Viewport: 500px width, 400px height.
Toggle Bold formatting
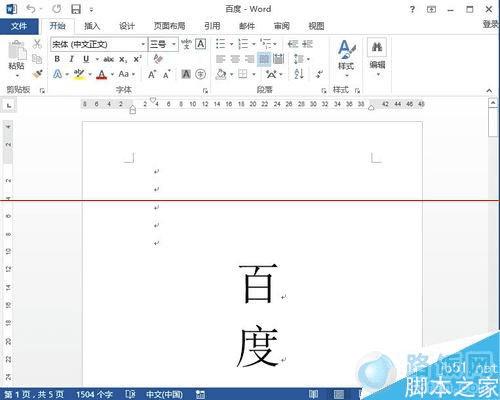[x=57, y=59]
